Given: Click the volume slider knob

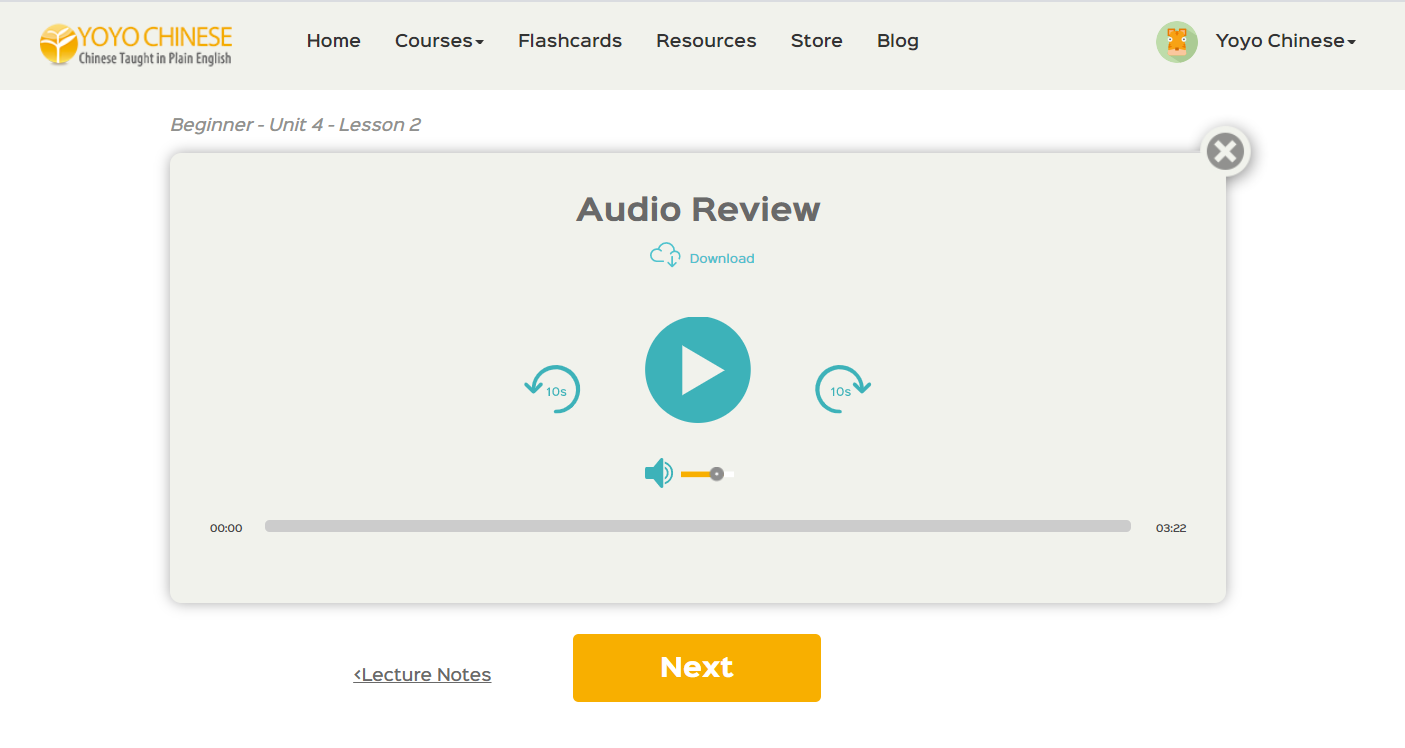Looking at the screenshot, I should click(717, 474).
